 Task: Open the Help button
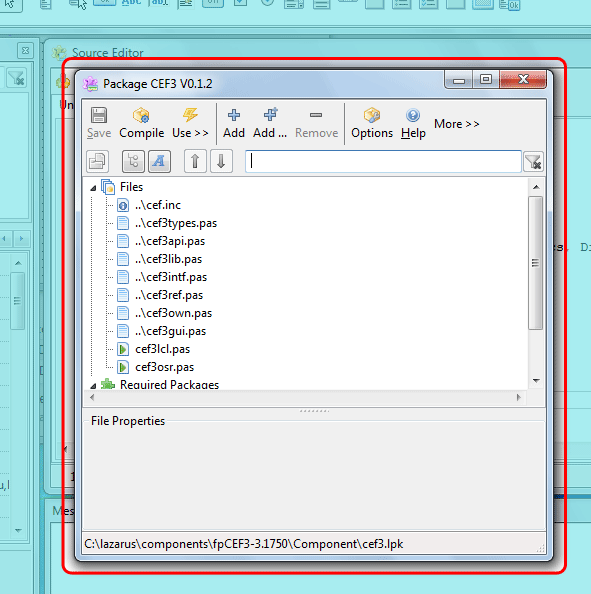tap(413, 123)
